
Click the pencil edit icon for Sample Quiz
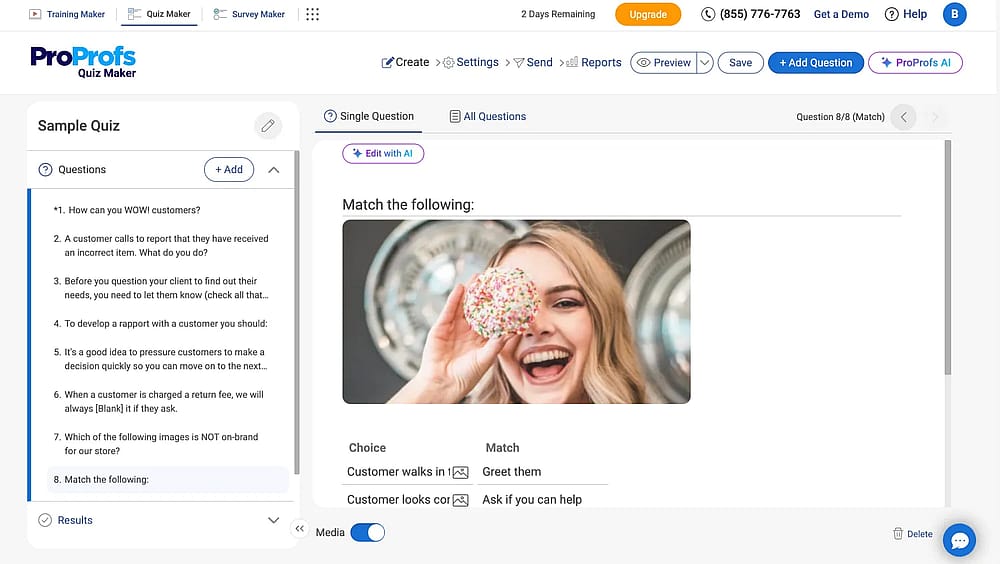tap(268, 126)
